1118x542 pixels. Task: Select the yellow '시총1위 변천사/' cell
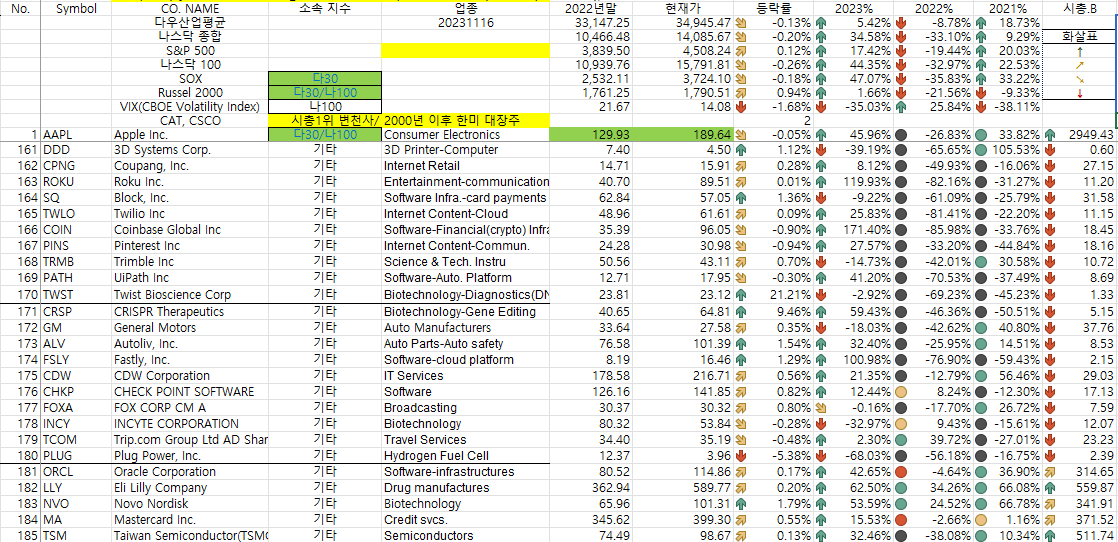coord(325,121)
